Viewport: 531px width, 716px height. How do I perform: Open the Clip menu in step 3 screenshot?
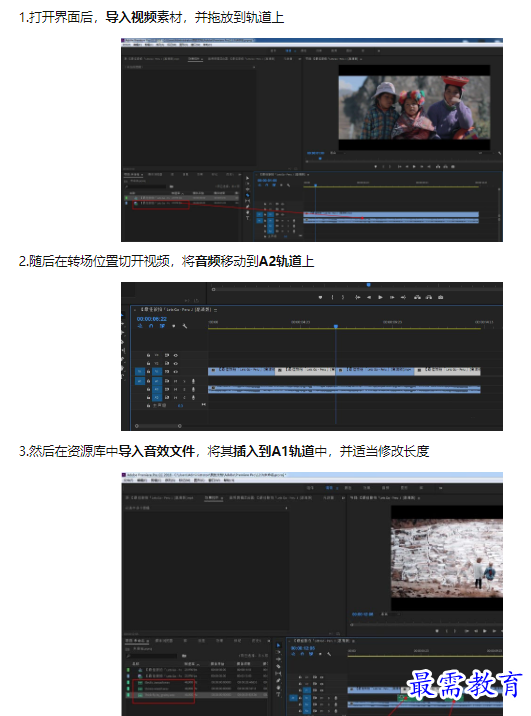pyautogui.click(x=157, y=480)
